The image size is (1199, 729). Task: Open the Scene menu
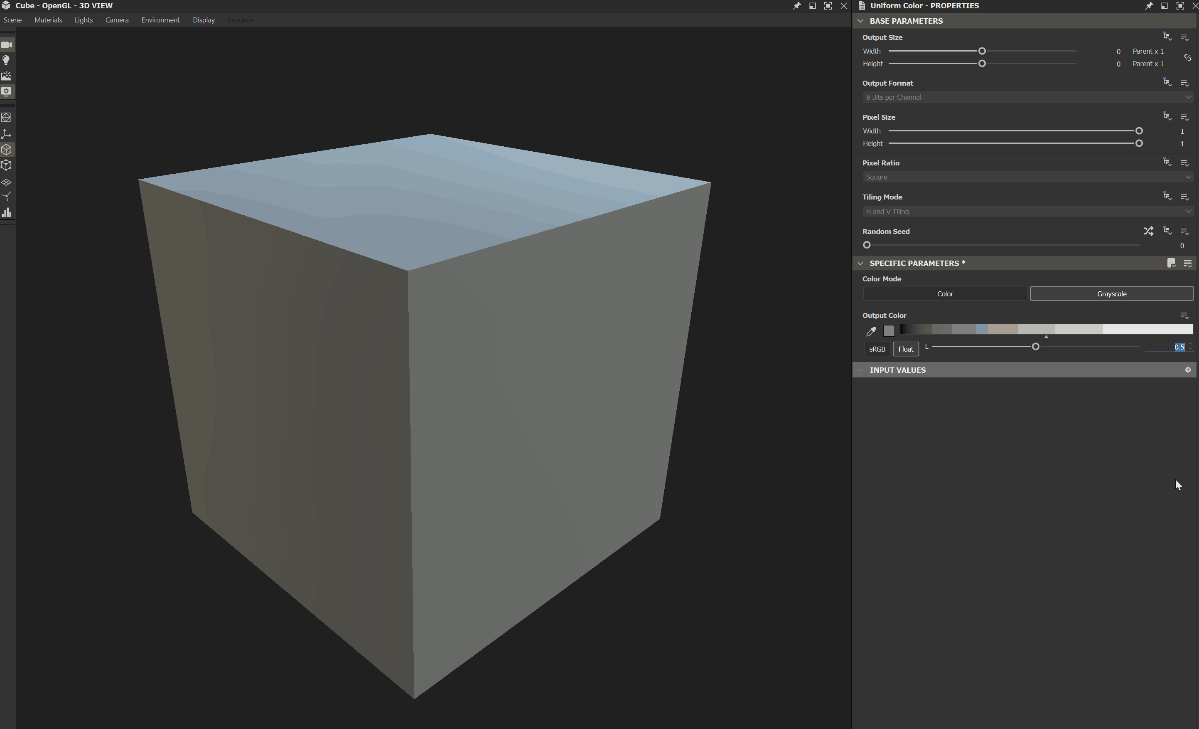point(13,20)
